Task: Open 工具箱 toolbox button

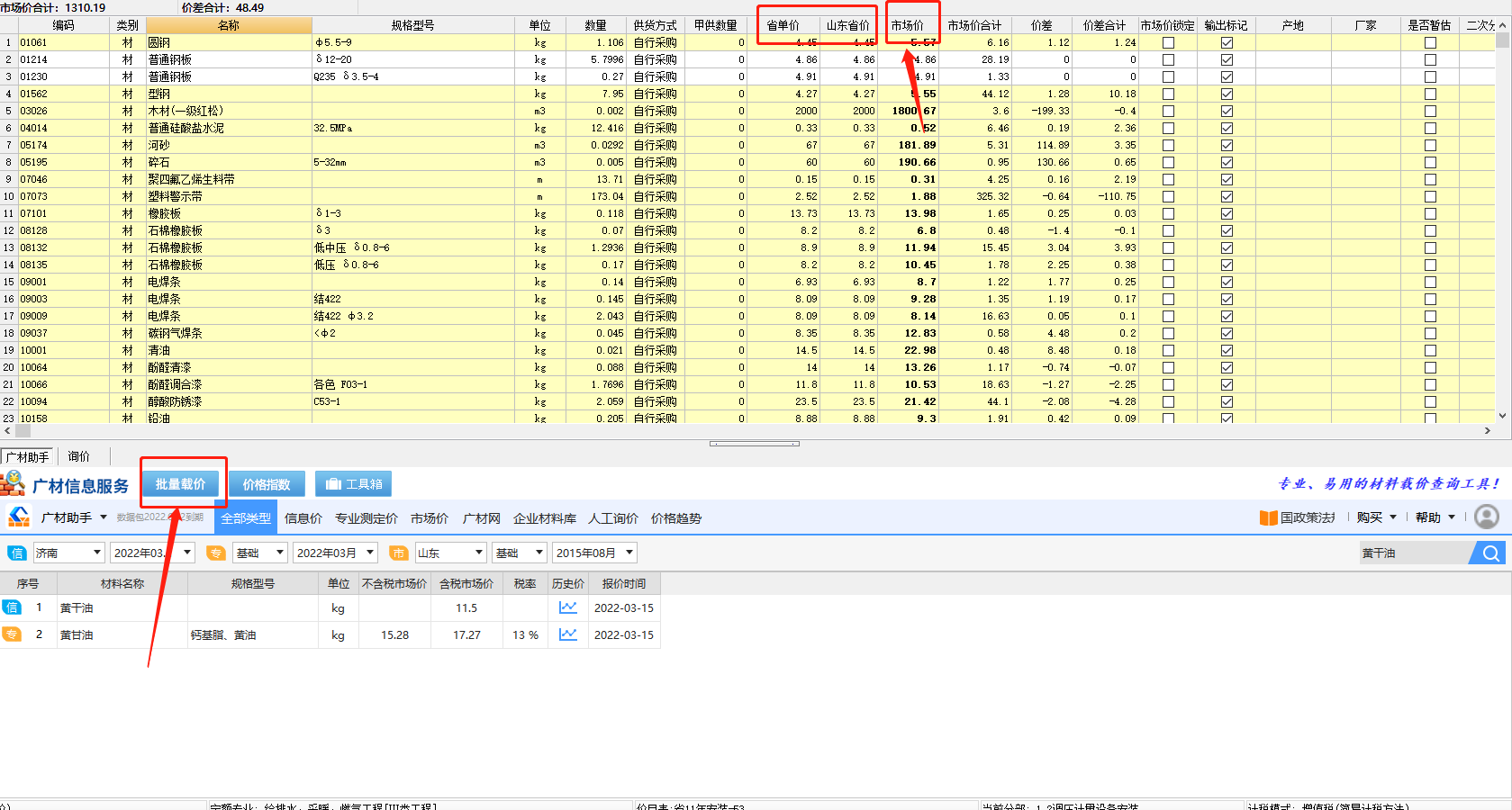Action: pos(353,484)
